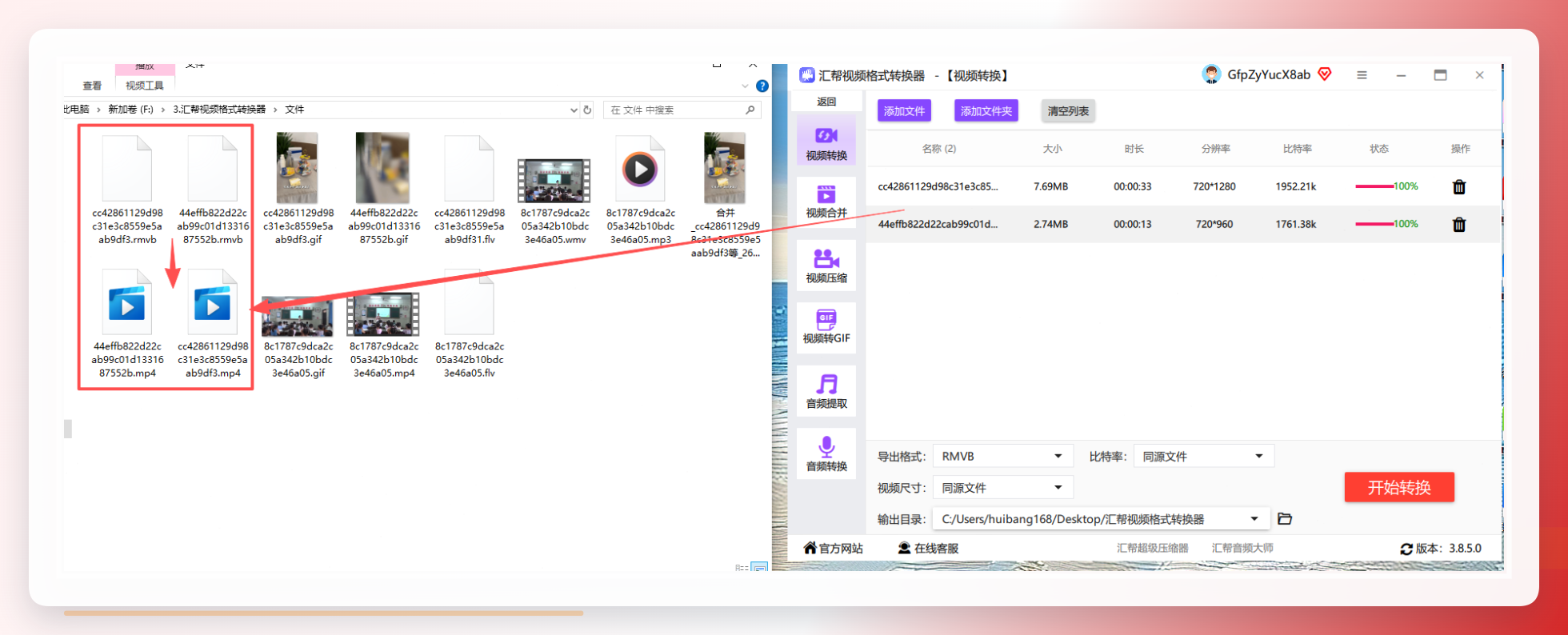Open the 音频转换 module in the sidebar
This screenshot has width=1568, height=635.
pos(826,453)
